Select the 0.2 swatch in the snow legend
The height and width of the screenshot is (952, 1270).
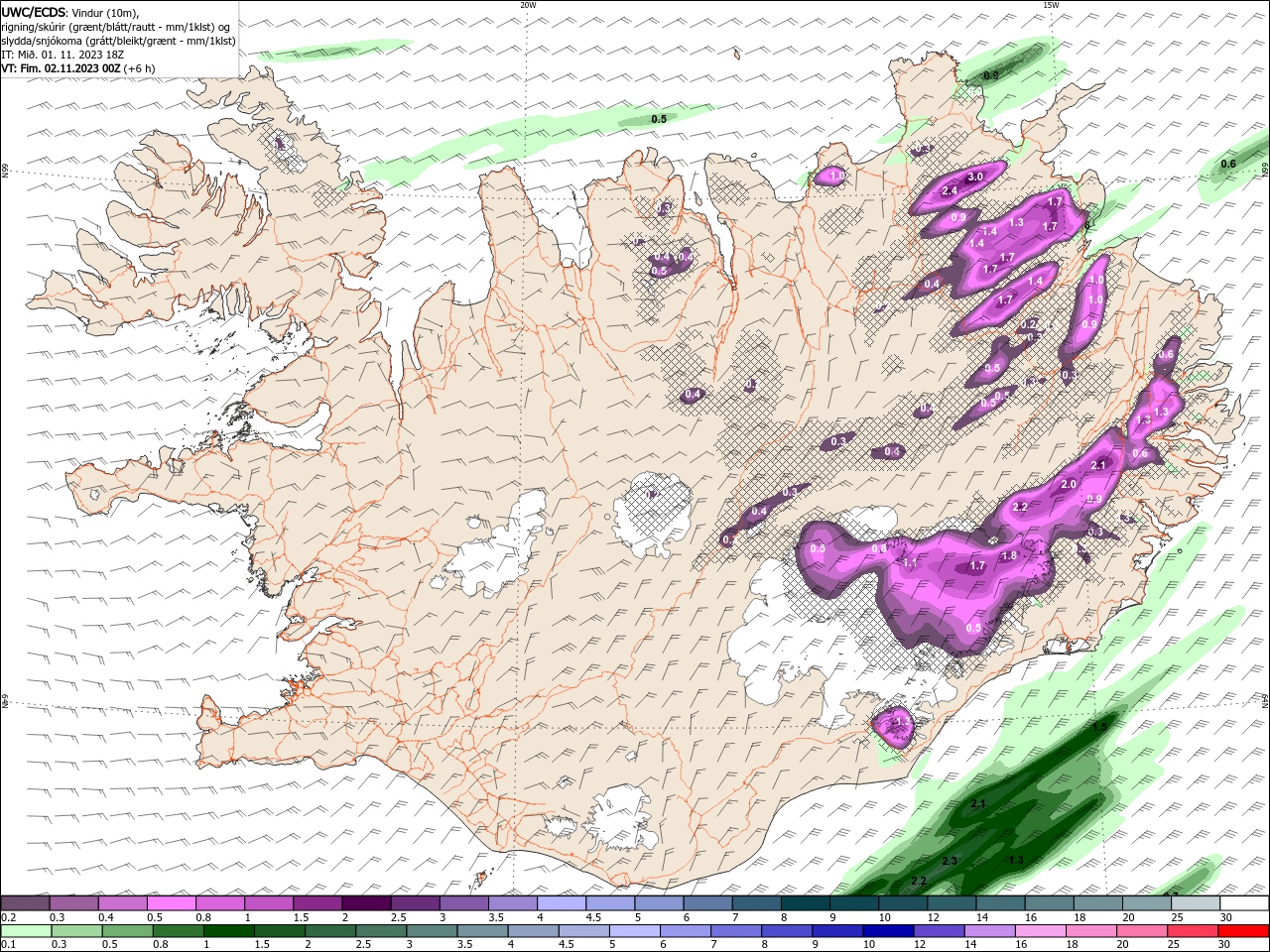click(x=26, y=903)
